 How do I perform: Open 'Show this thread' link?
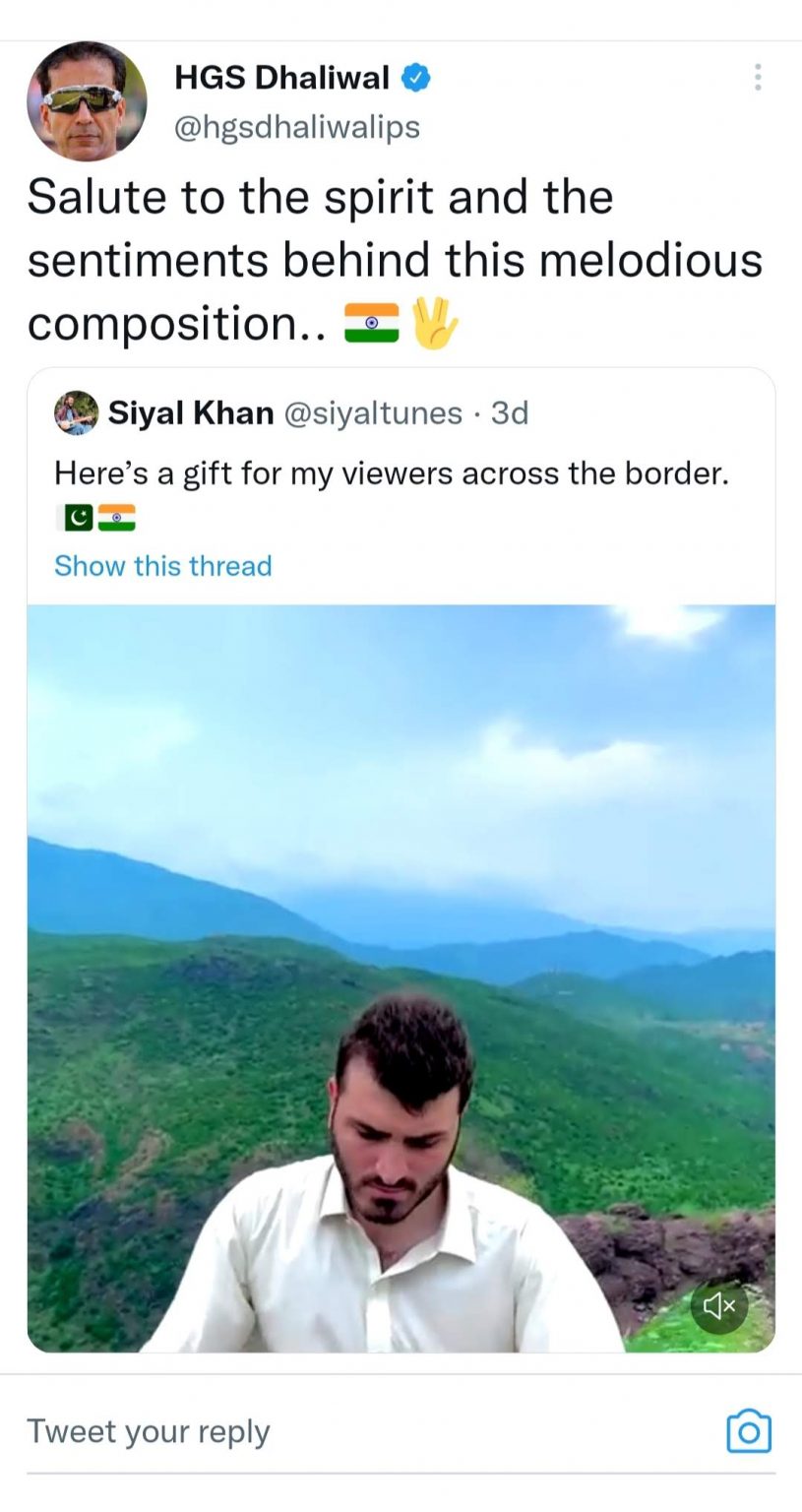[162, 566]
